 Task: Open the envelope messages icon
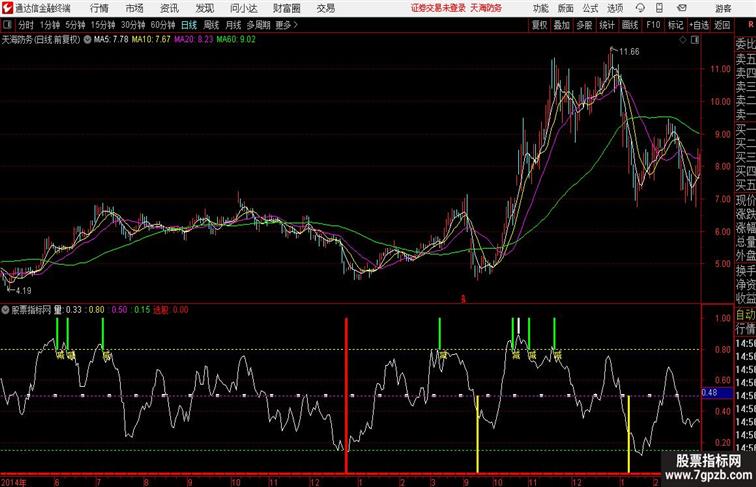[682, 8]
